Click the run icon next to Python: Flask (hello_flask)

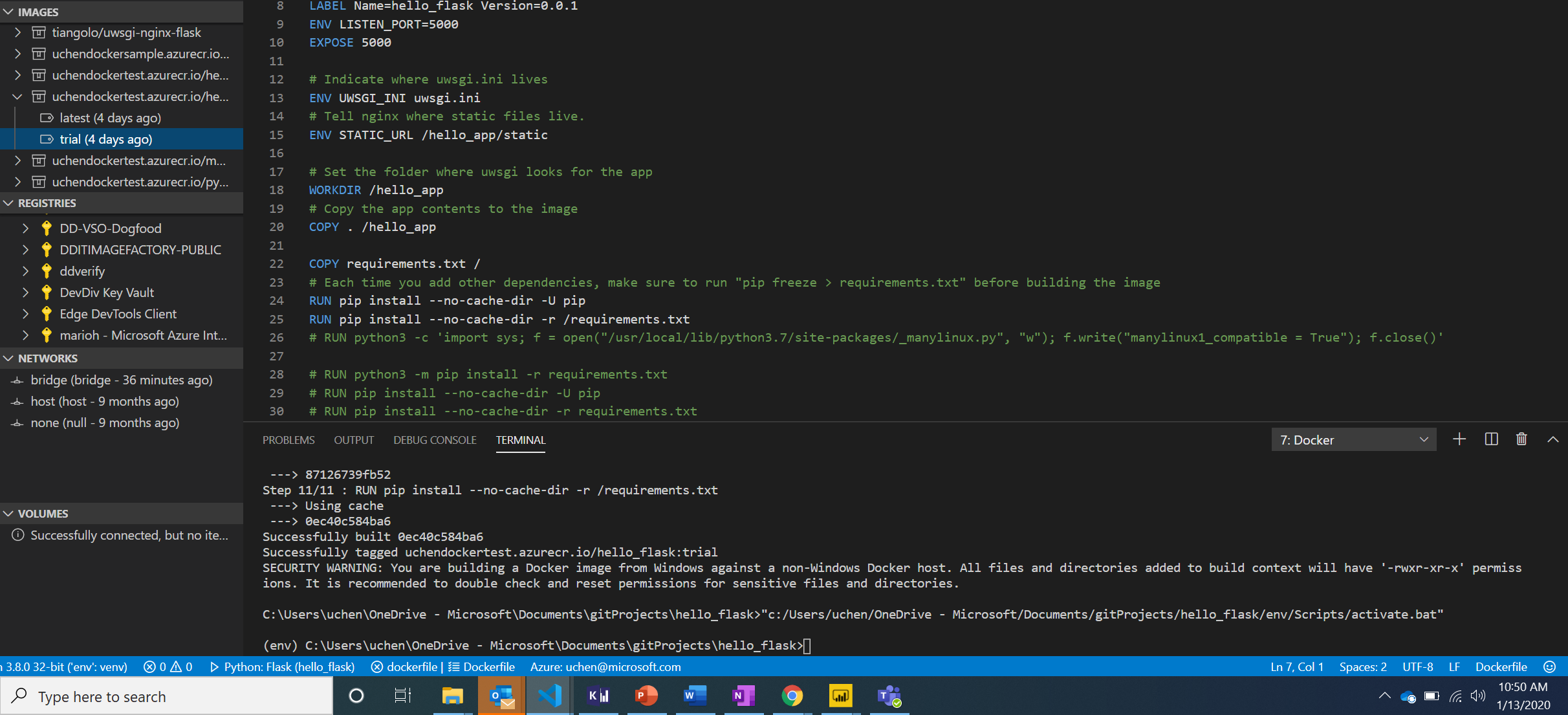(x=213, y=666)
